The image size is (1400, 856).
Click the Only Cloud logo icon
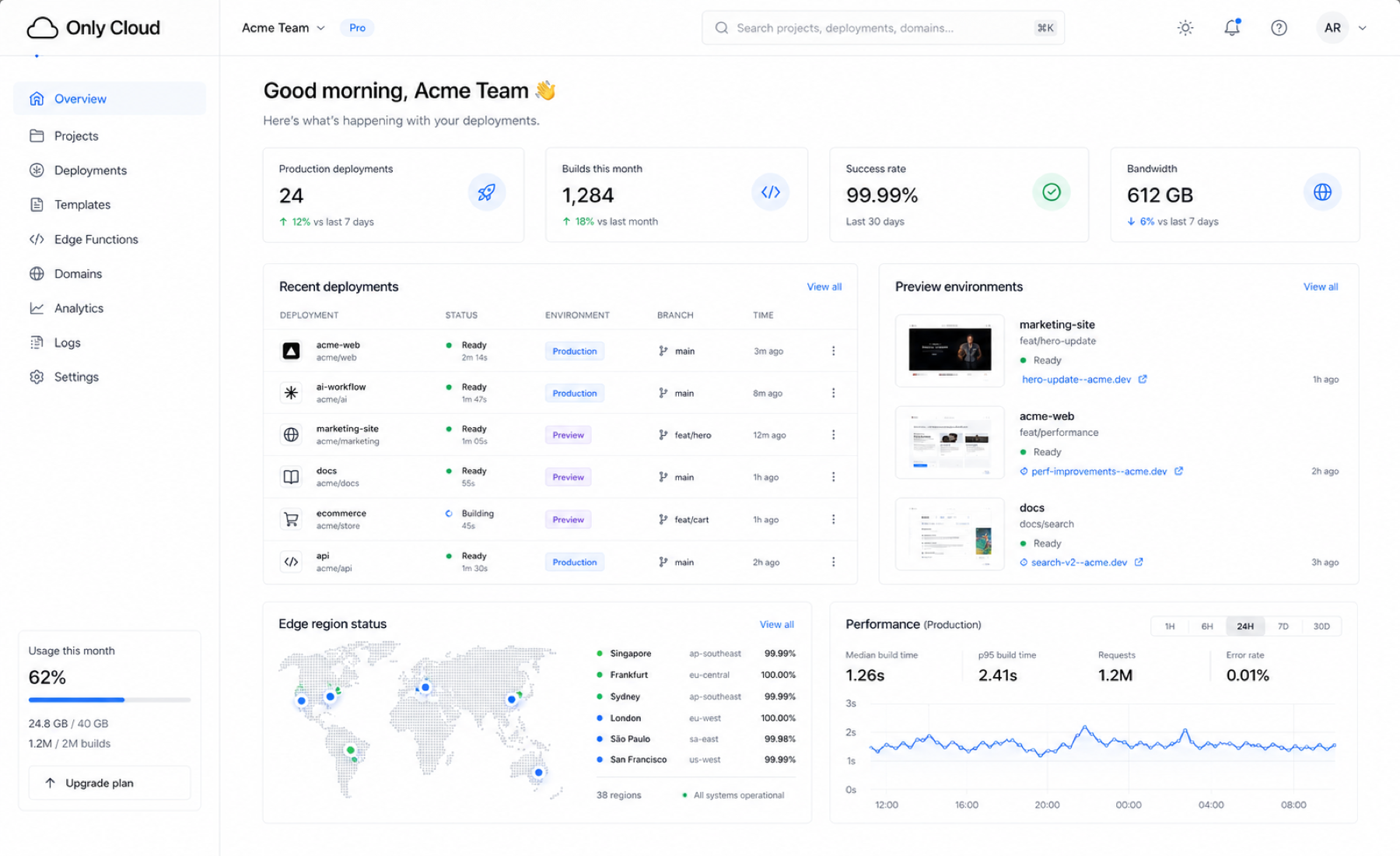tap(42, 28)
